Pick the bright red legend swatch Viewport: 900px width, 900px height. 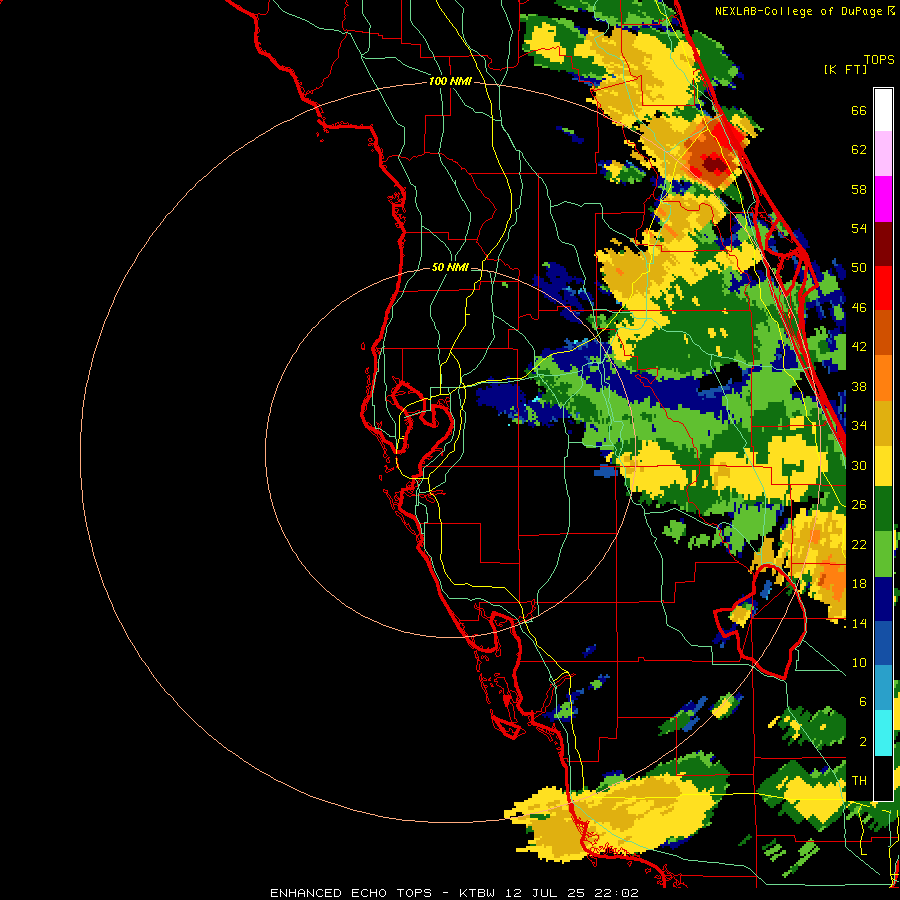(x=883, y=288)
